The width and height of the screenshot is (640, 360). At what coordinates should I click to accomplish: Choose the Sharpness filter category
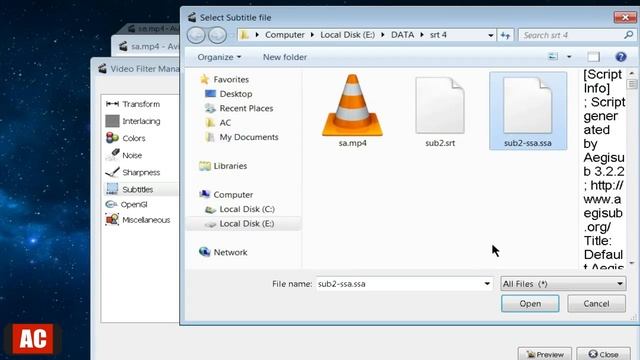pos(133,173)
